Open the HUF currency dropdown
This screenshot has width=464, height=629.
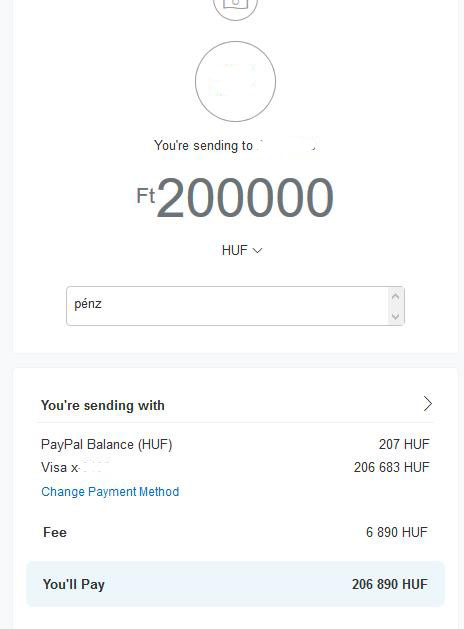242,250
